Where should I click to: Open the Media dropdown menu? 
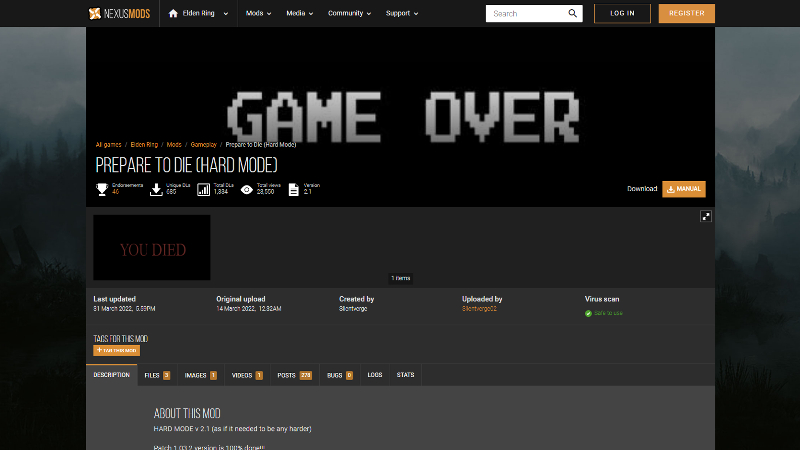coord(299,13)
